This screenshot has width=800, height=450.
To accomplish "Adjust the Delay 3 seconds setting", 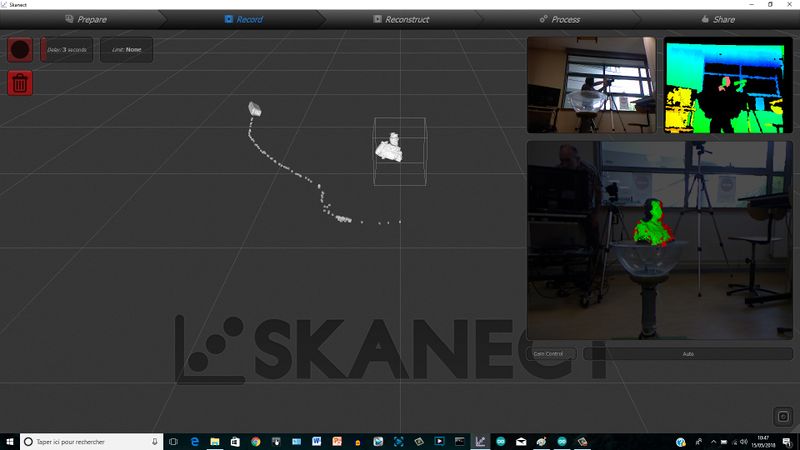I will (x=67, y=49).
